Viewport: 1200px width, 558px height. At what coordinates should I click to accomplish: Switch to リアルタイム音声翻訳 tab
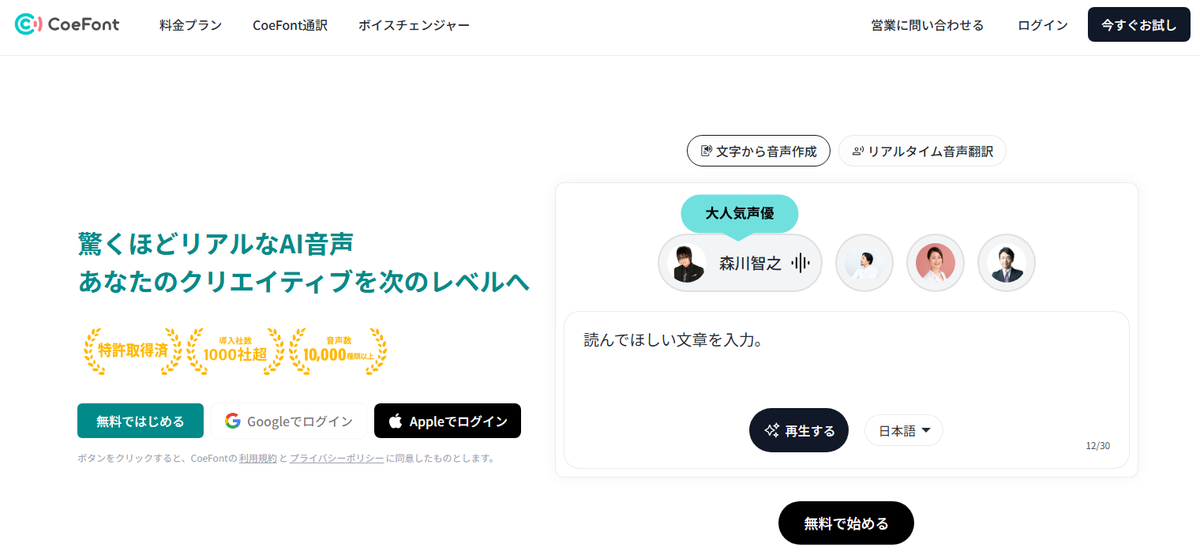922,151
